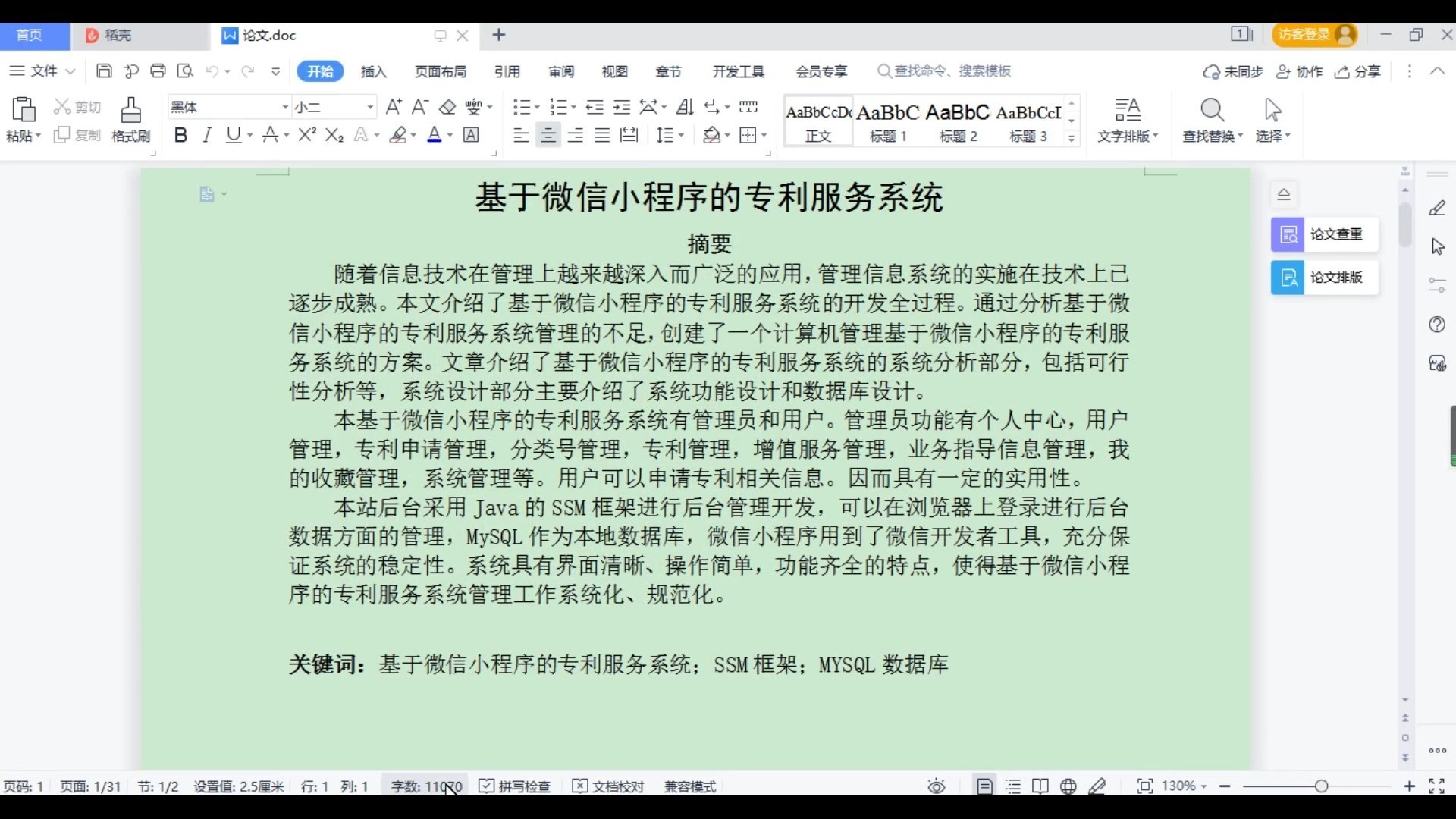Image resolution: width=1456 pixels, height=819 pixels.
Task: Open the 文件 menu
Action: click(x=42, y=71)
